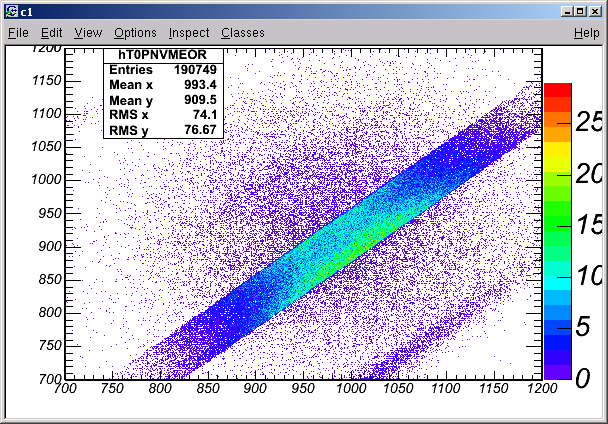The image size is (608, 424).
Task: Click y-axis label 1150
Action: [46, 81]
